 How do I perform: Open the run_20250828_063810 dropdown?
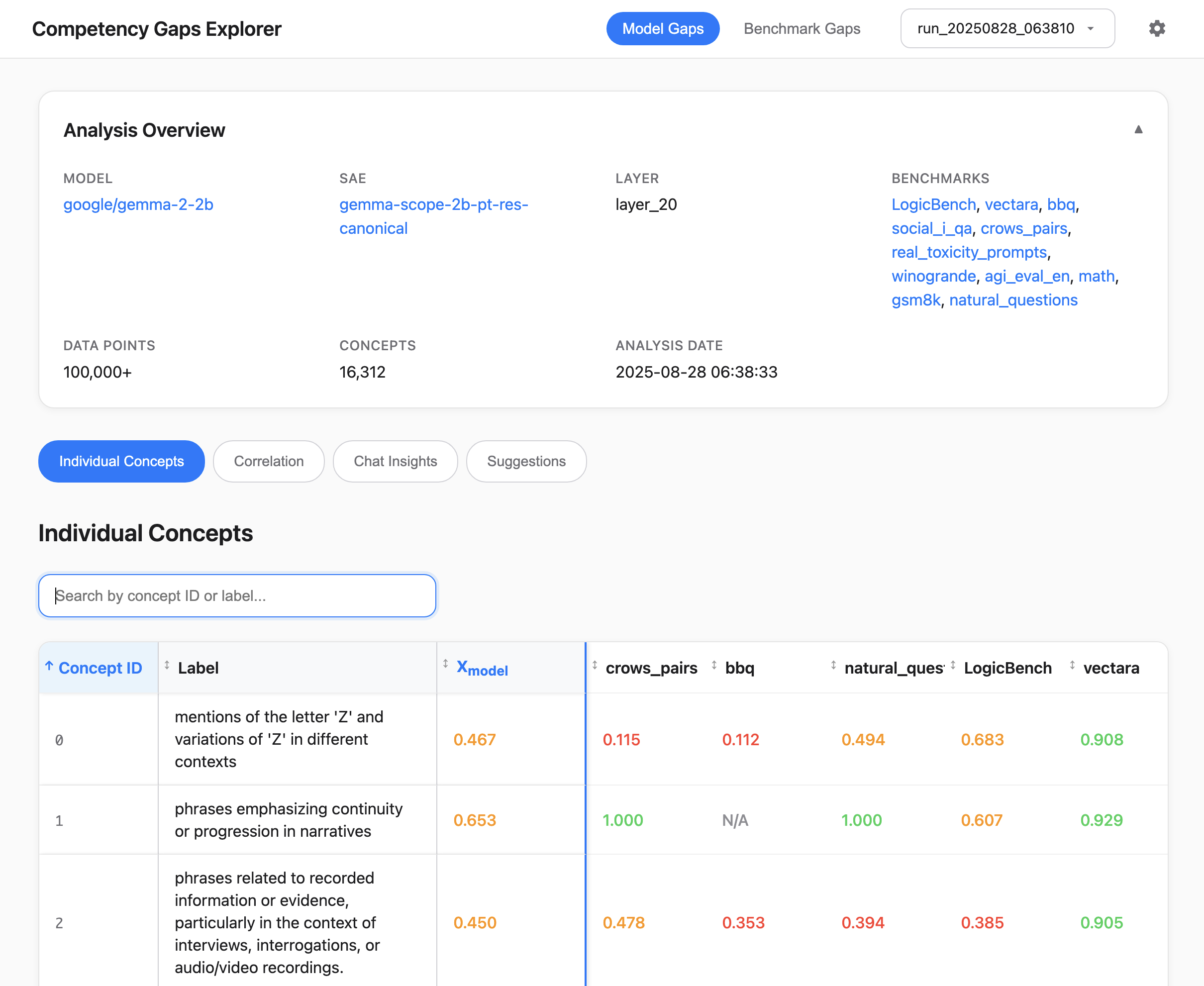coord(1007,28)
